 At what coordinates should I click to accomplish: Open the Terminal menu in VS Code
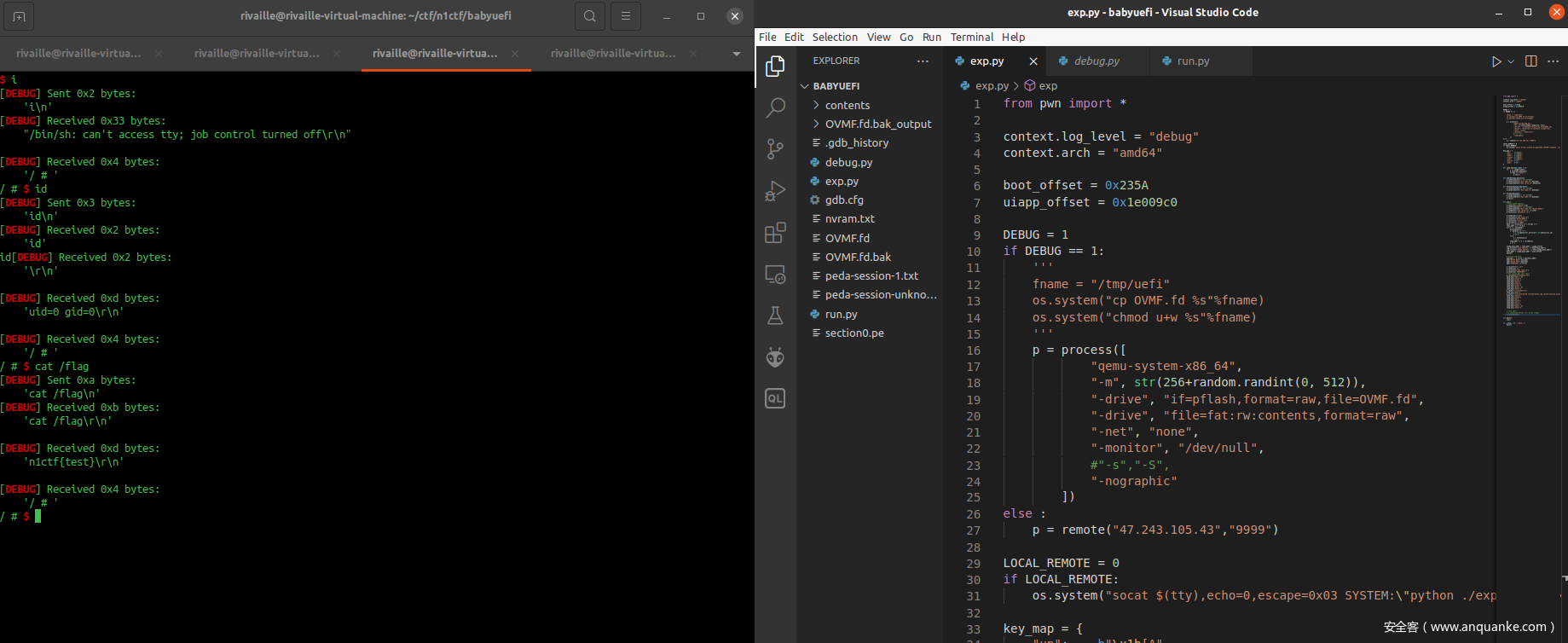click(x=971, y=37)
